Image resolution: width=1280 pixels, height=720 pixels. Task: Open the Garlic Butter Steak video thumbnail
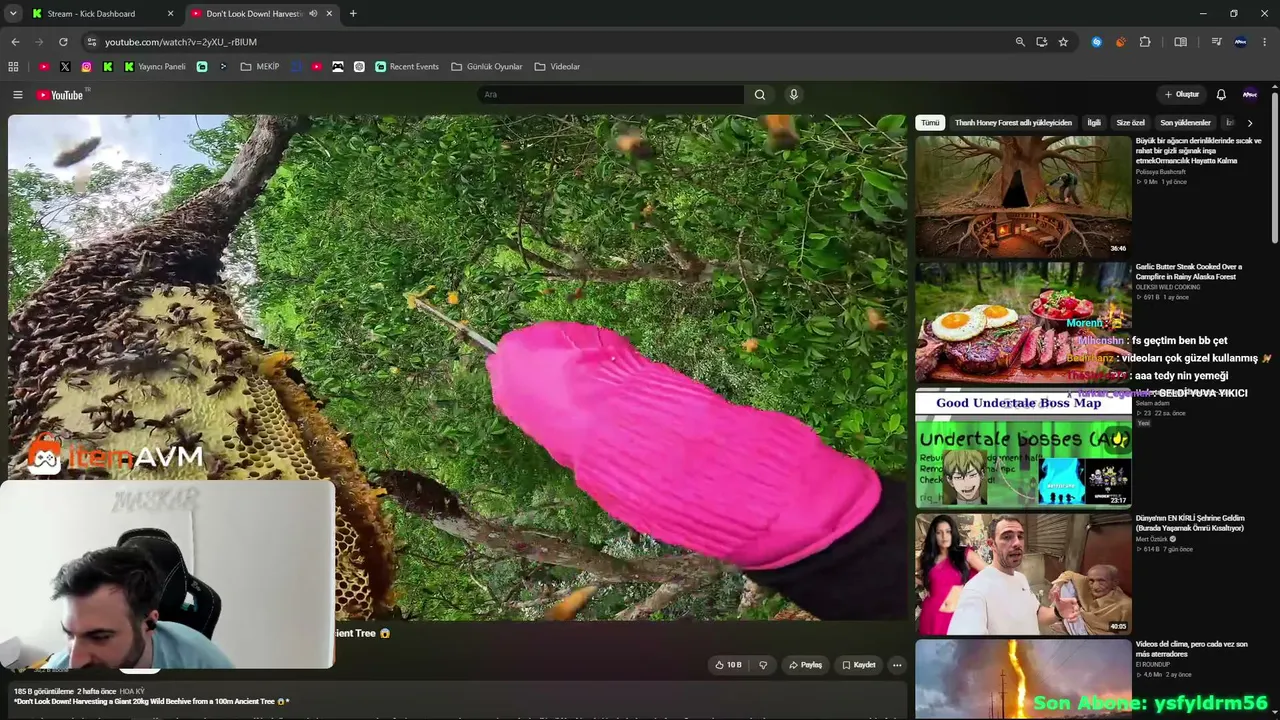pos(1023,322)
